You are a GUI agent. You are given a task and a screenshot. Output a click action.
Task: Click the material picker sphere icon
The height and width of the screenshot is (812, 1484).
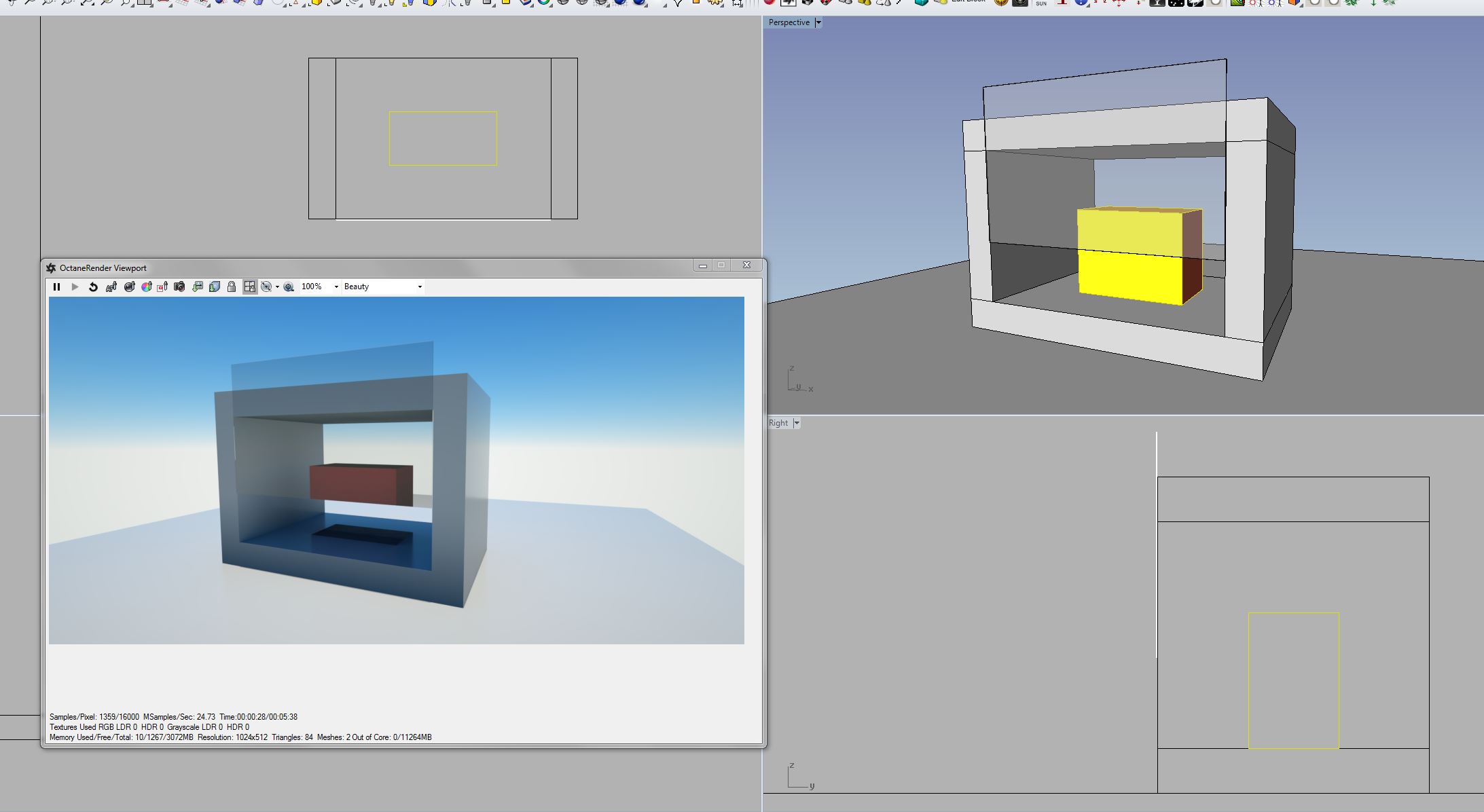[x=129, y=287]
